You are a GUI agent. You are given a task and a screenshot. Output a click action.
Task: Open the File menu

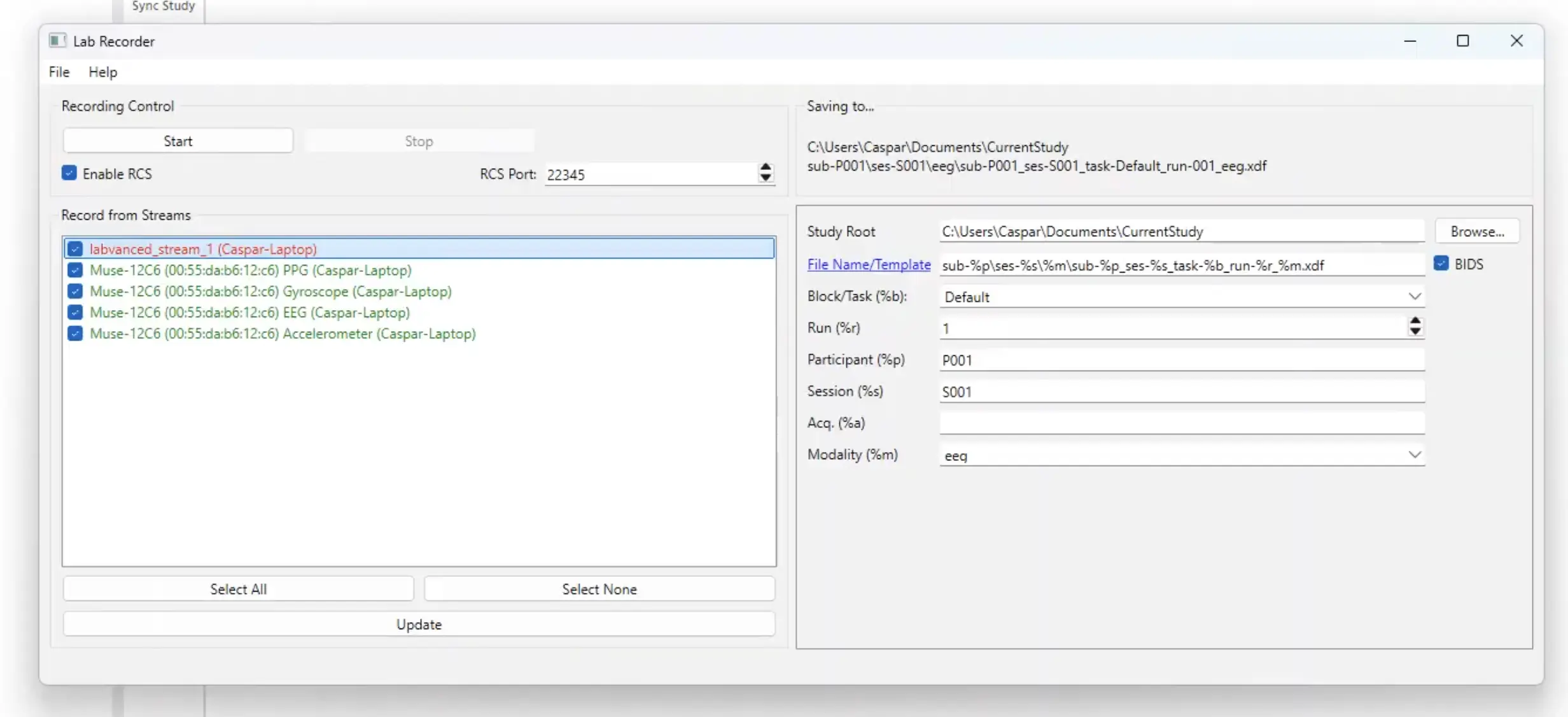(59, 72)
